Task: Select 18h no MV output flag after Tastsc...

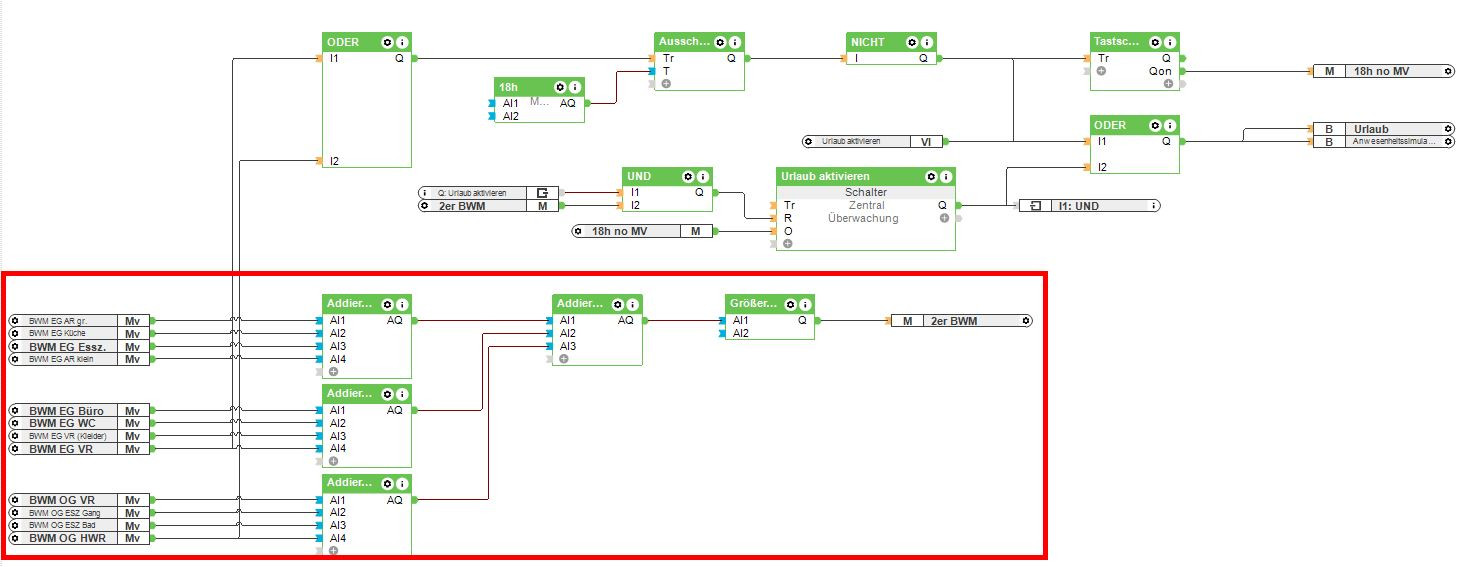Action: tap(1383, 71)
